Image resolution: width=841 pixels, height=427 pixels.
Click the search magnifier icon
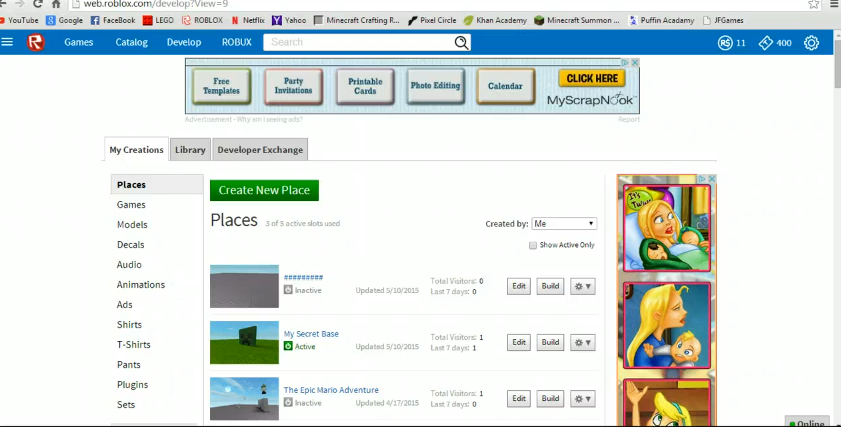pos(461,42)
